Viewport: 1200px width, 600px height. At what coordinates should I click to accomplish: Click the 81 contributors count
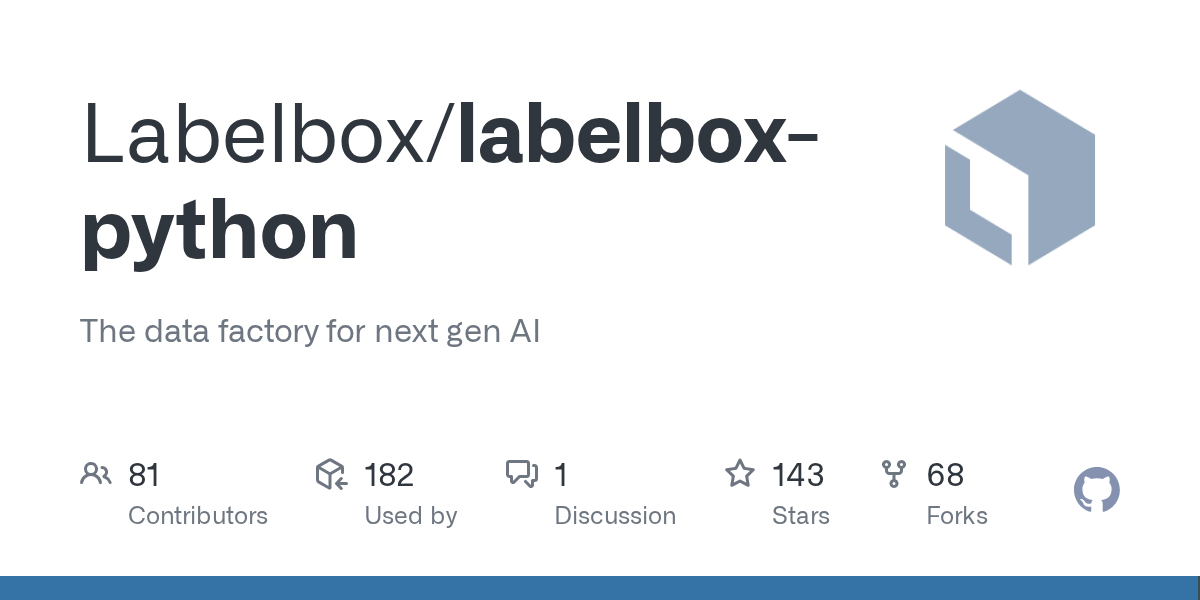pos(144,475)
